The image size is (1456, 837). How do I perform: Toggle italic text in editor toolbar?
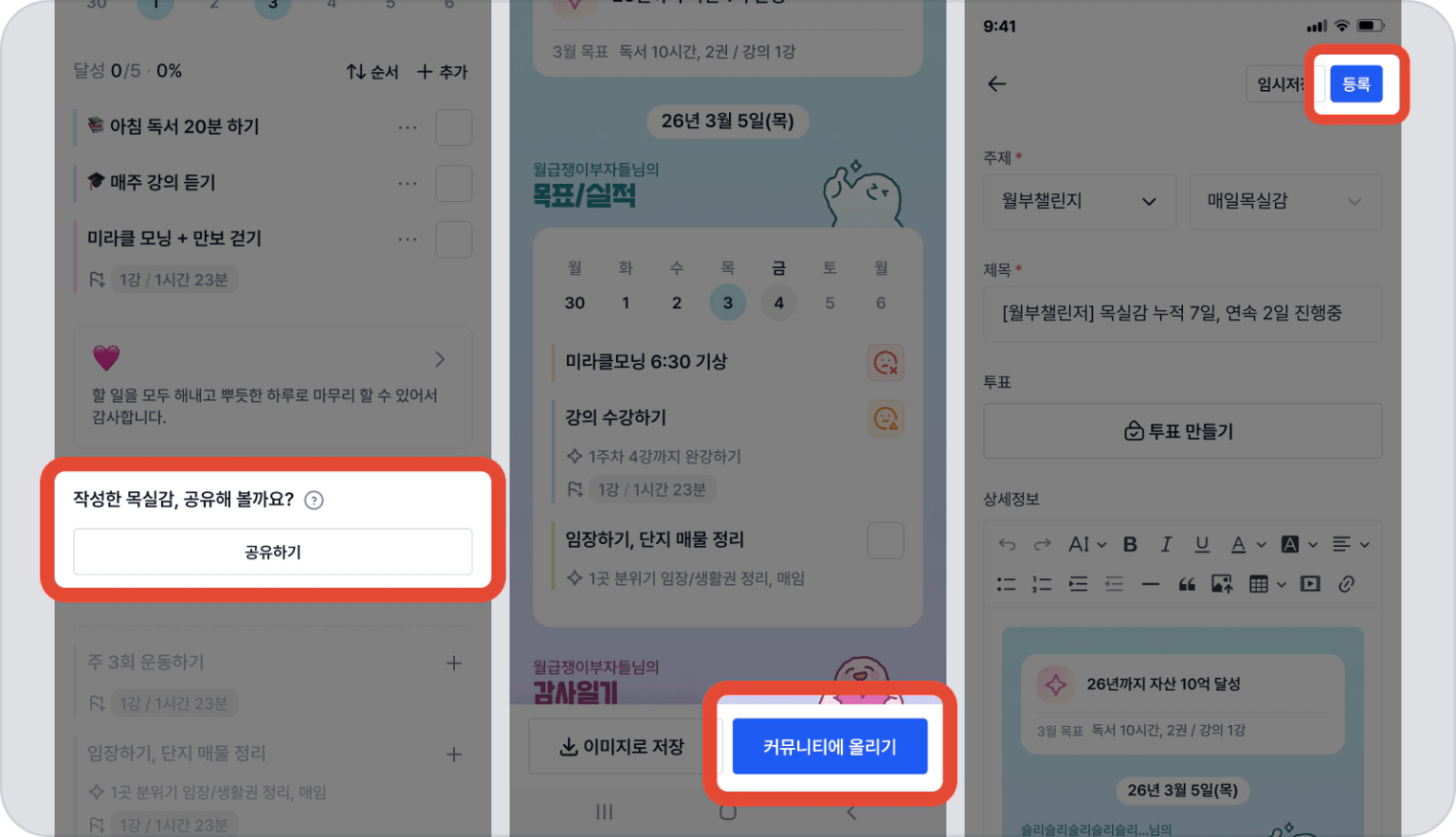1166,544
